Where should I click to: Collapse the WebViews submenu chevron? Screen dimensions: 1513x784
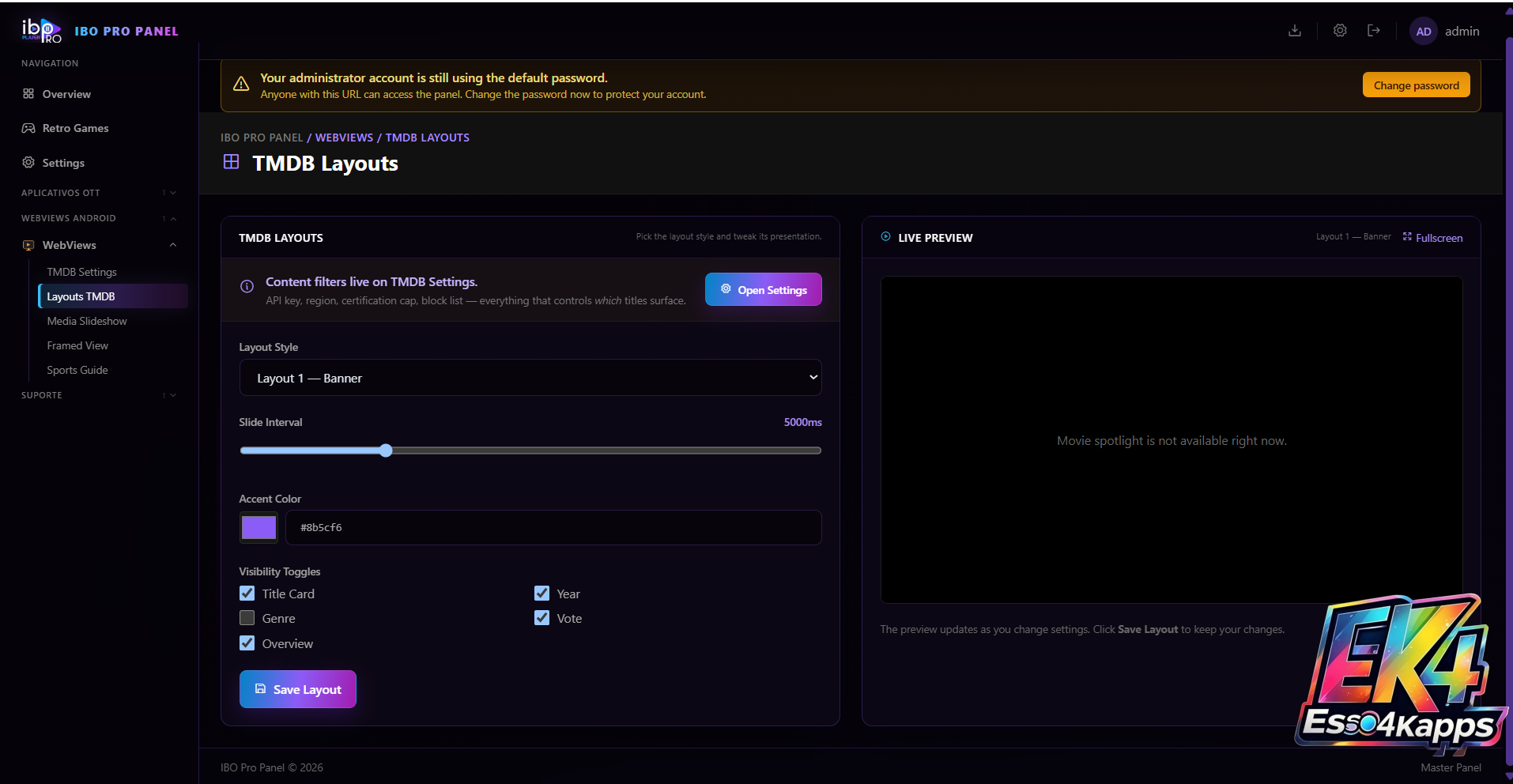point(172,245)
